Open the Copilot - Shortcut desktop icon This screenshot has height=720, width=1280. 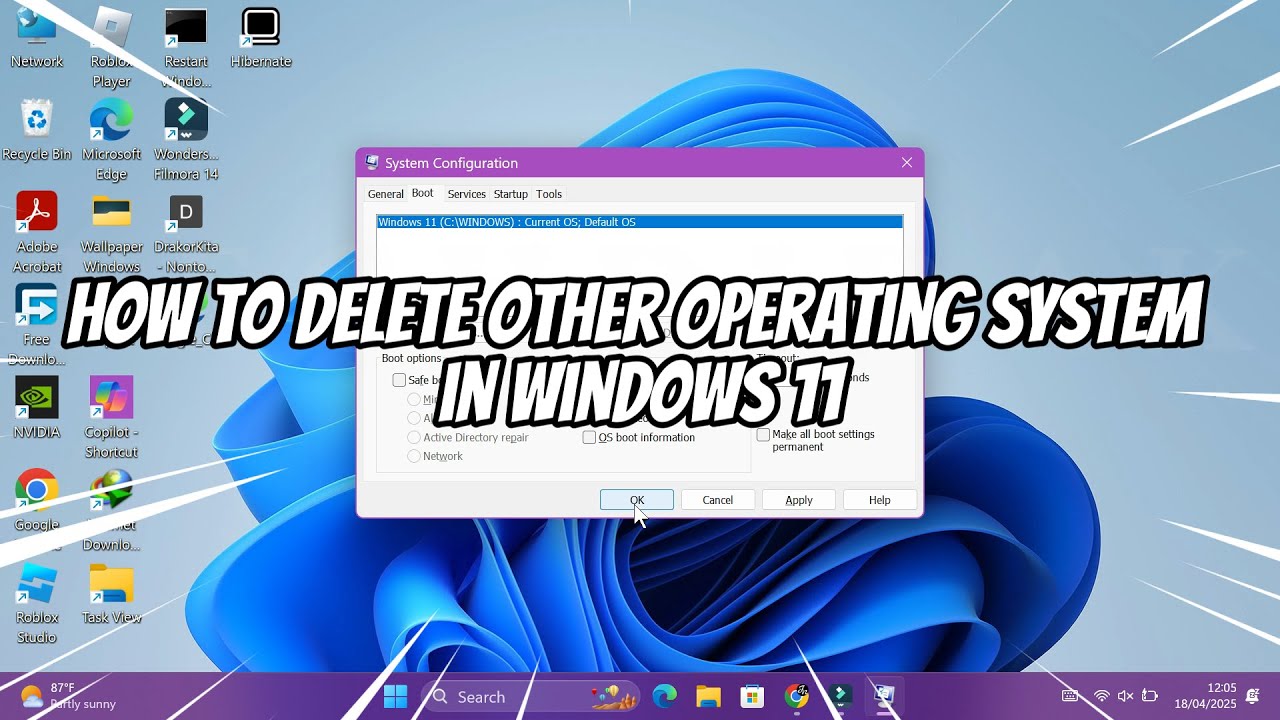point(111,419)
